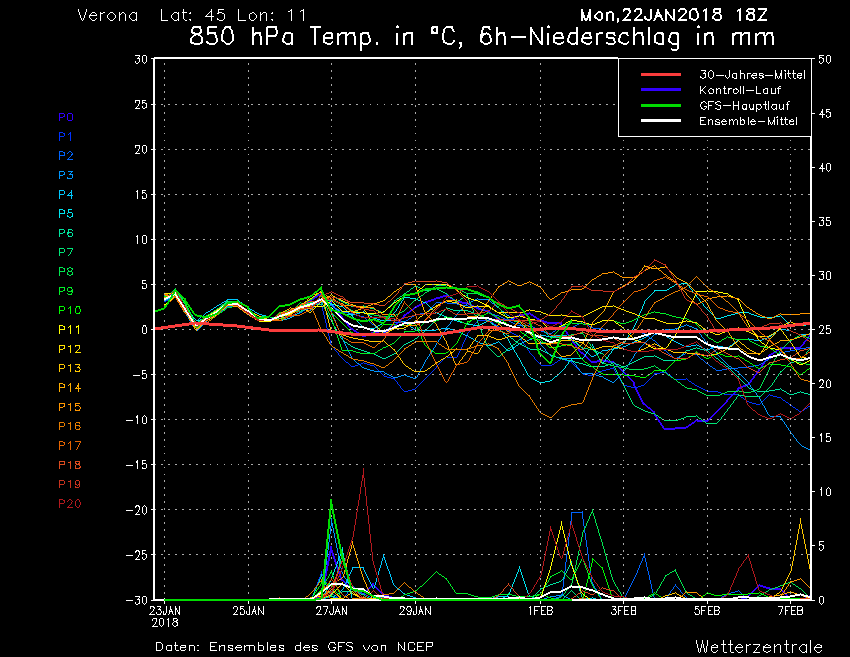Click the '7FEB' date axis label

coord(790,611)
